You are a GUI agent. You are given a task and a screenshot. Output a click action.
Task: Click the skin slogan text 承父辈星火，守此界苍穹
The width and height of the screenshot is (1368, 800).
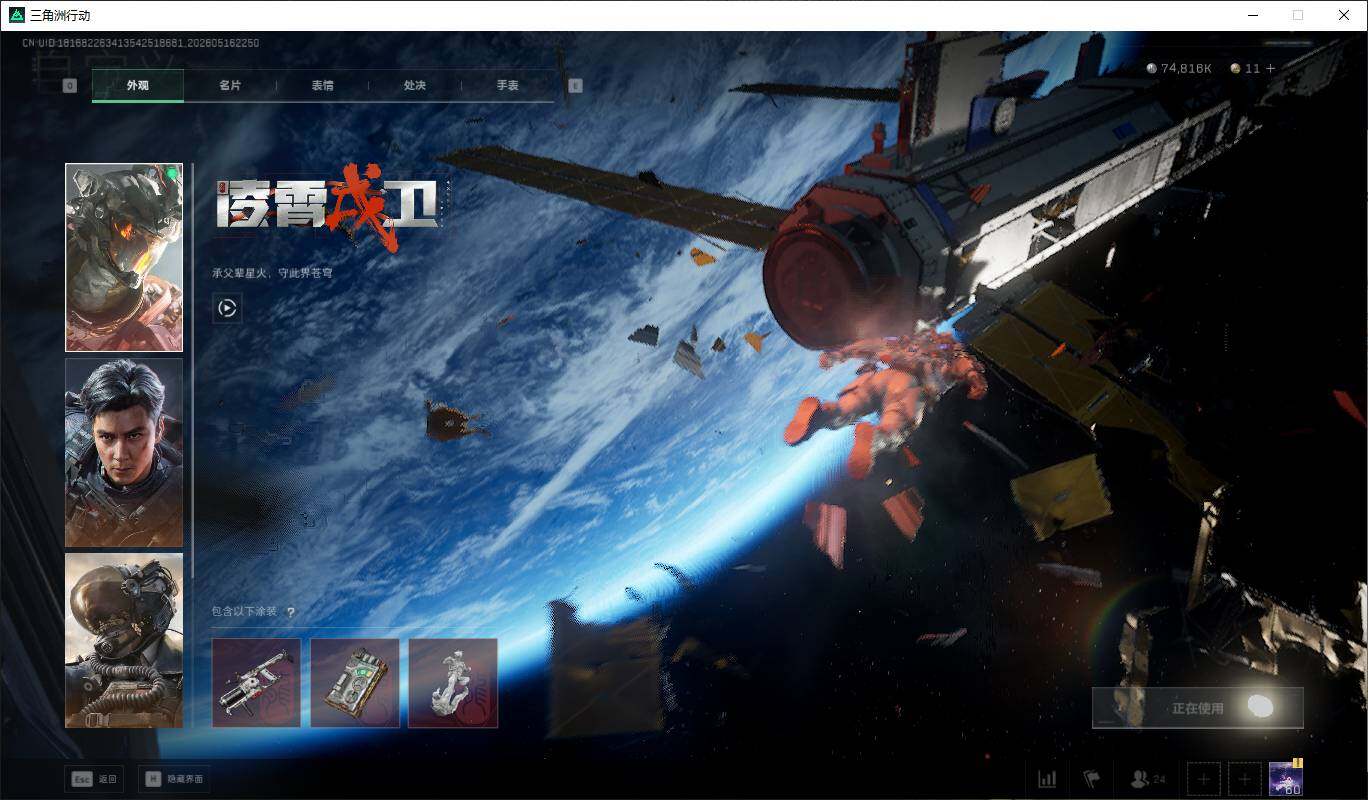click(272, 272)
